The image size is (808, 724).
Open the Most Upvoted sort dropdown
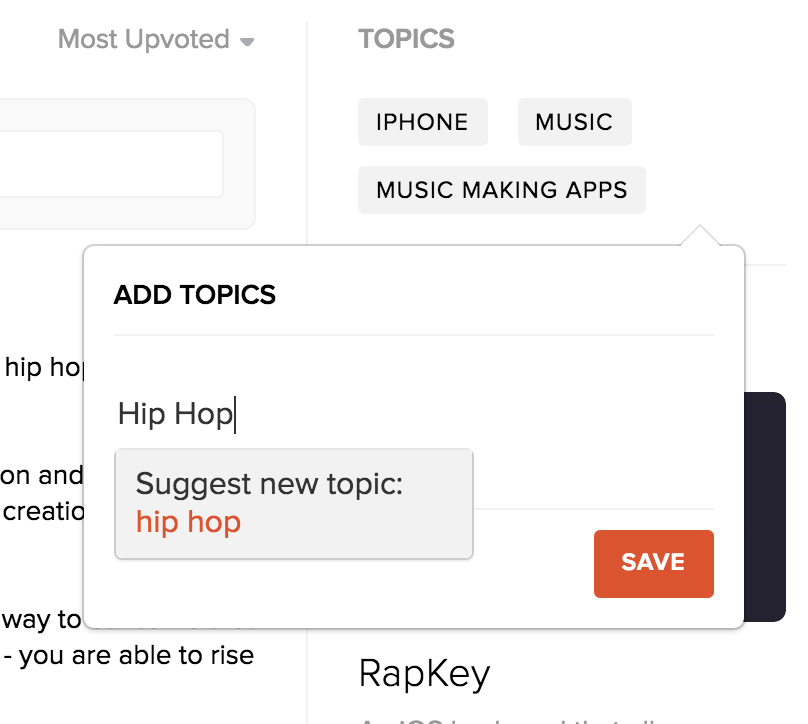(156, 40)
